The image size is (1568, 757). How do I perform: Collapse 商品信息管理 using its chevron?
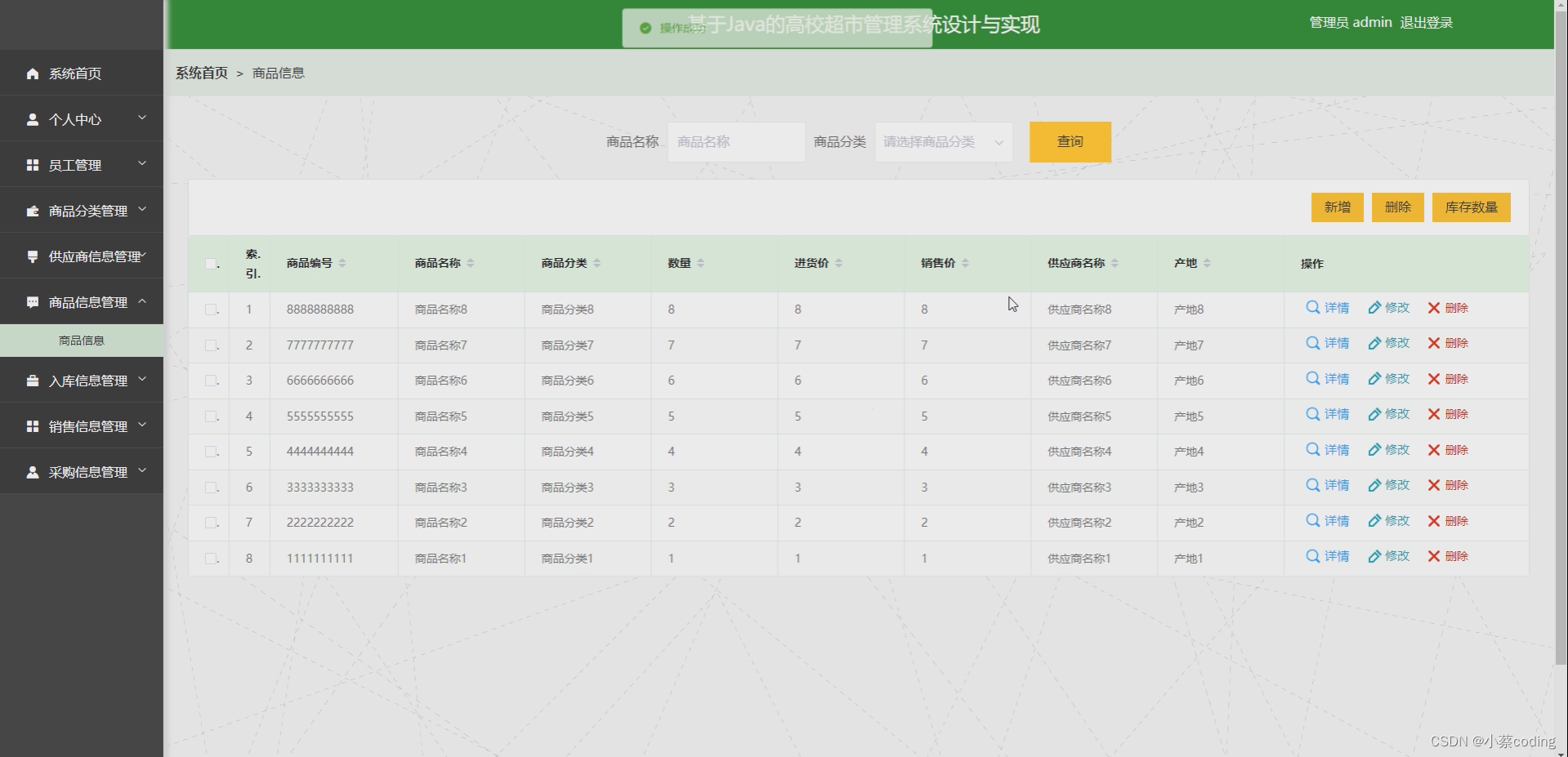tap(142, 301)
